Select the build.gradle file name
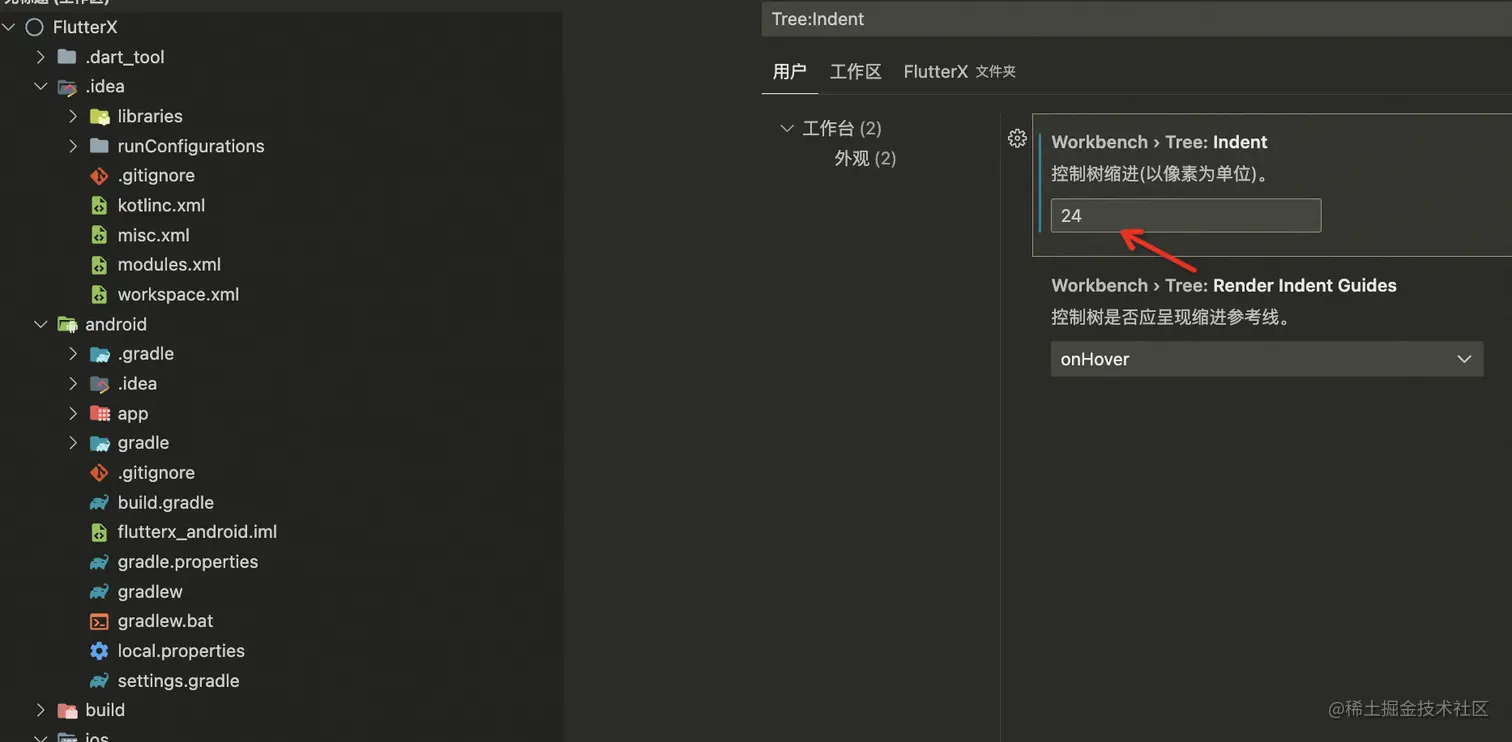This screenshot has width=1512, height=742. (x=166, y=503)
